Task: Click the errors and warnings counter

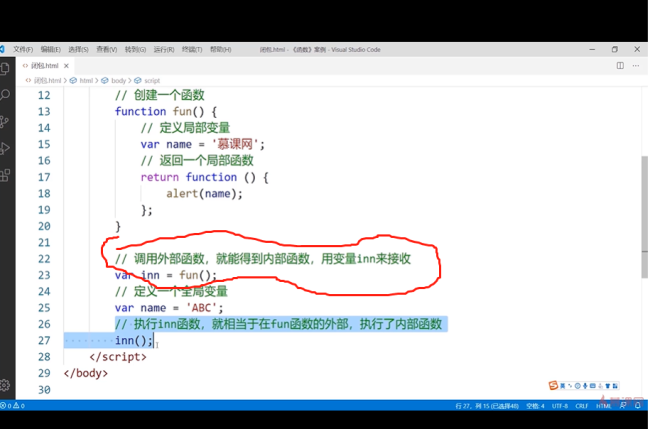Action: 12,406
